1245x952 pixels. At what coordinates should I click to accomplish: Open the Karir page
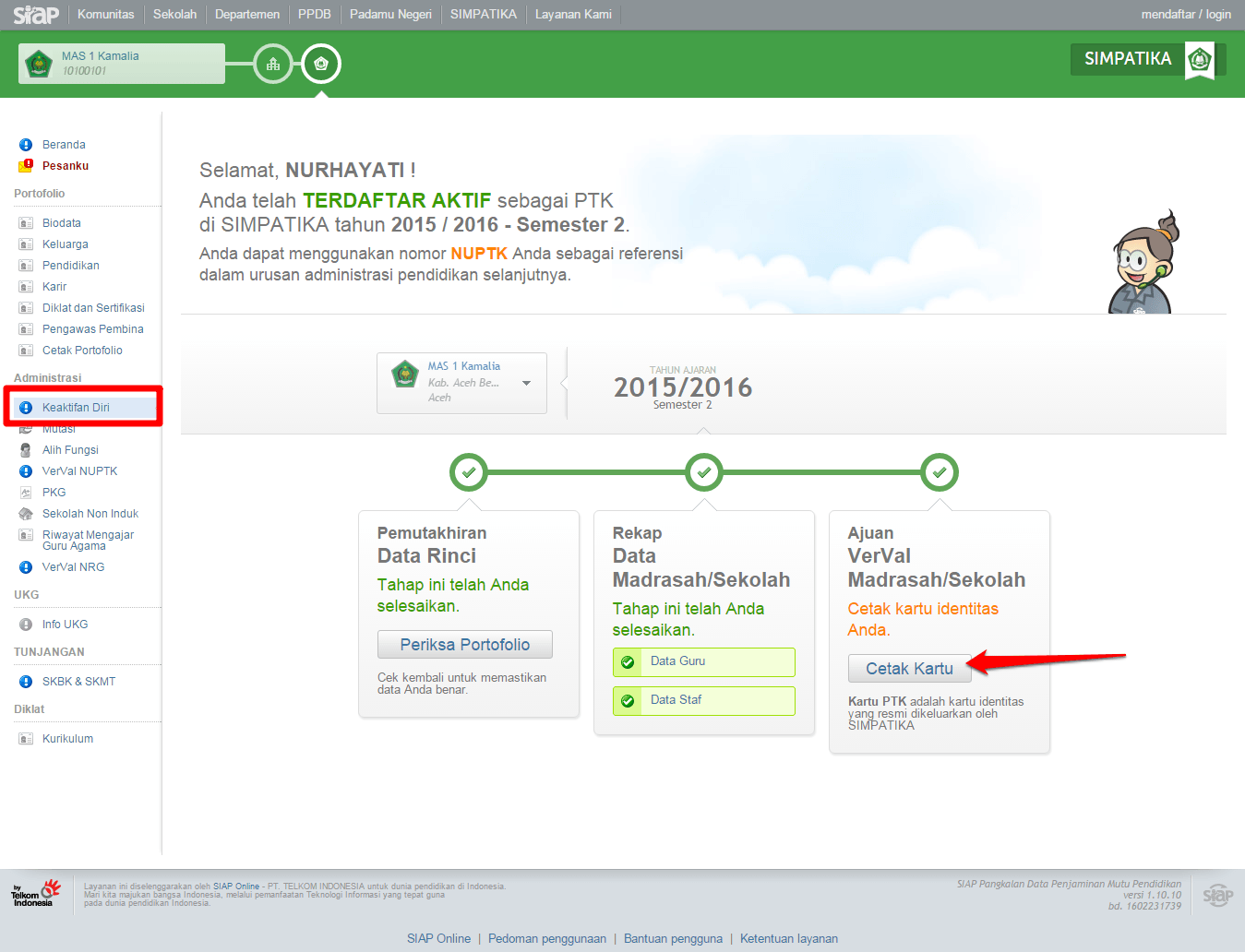coord(54,287)
